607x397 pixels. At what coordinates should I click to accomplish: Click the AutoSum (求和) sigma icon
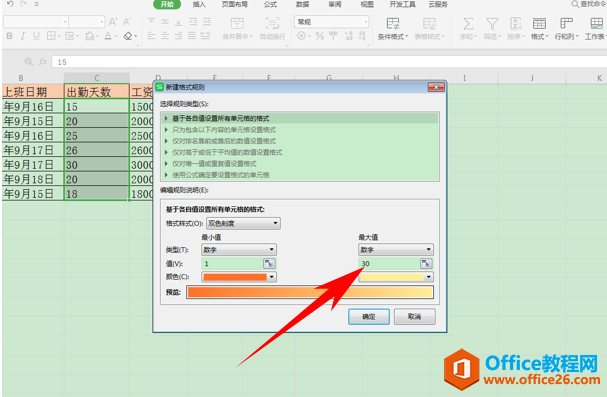pyautogui.click(x=468, y=24)
